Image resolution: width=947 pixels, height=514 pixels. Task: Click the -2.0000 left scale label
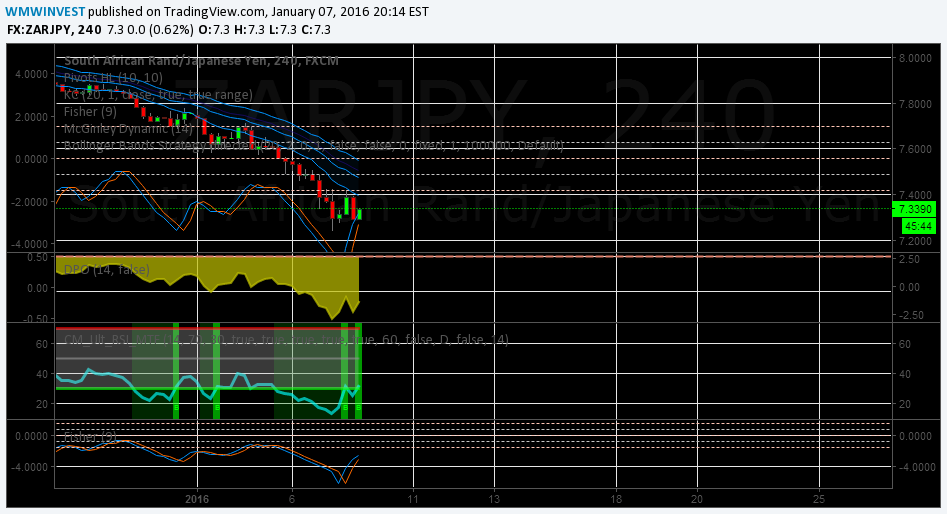(x=30, y=202)
